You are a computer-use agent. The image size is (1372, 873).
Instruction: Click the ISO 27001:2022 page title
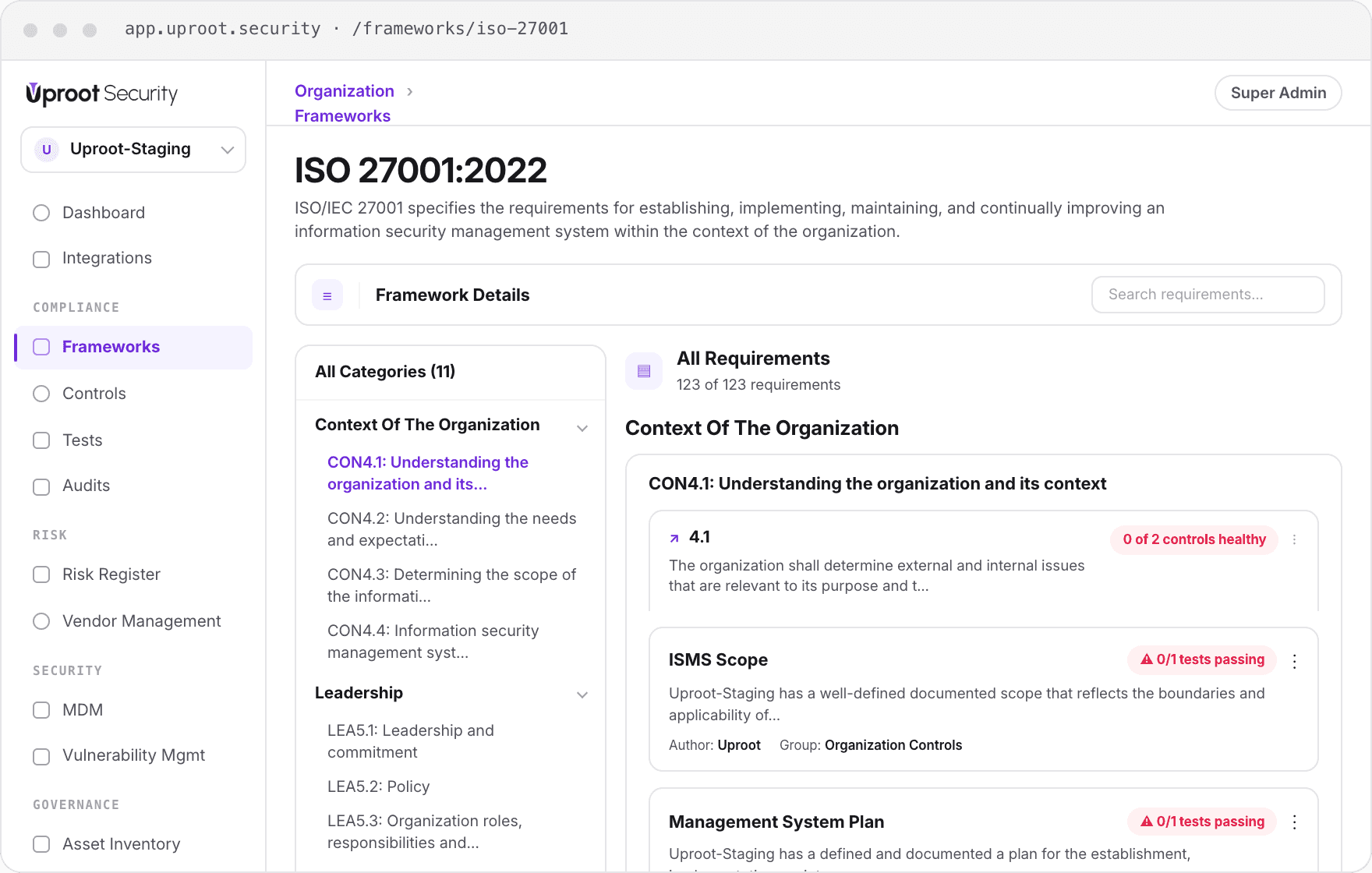tap(421, 171)
